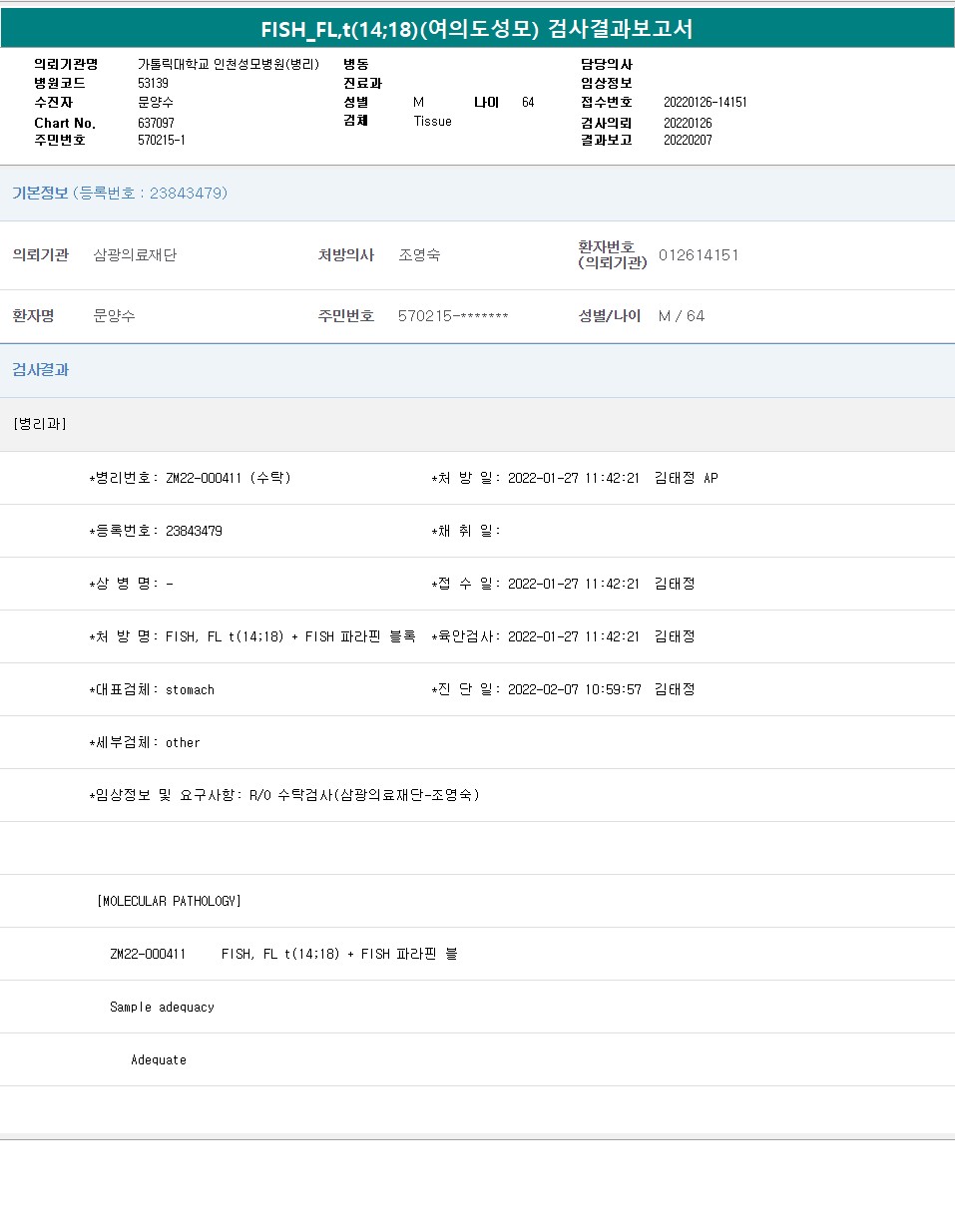Click the 대표검체 stomach entry

pyautogui.click(x=152, y=689)
